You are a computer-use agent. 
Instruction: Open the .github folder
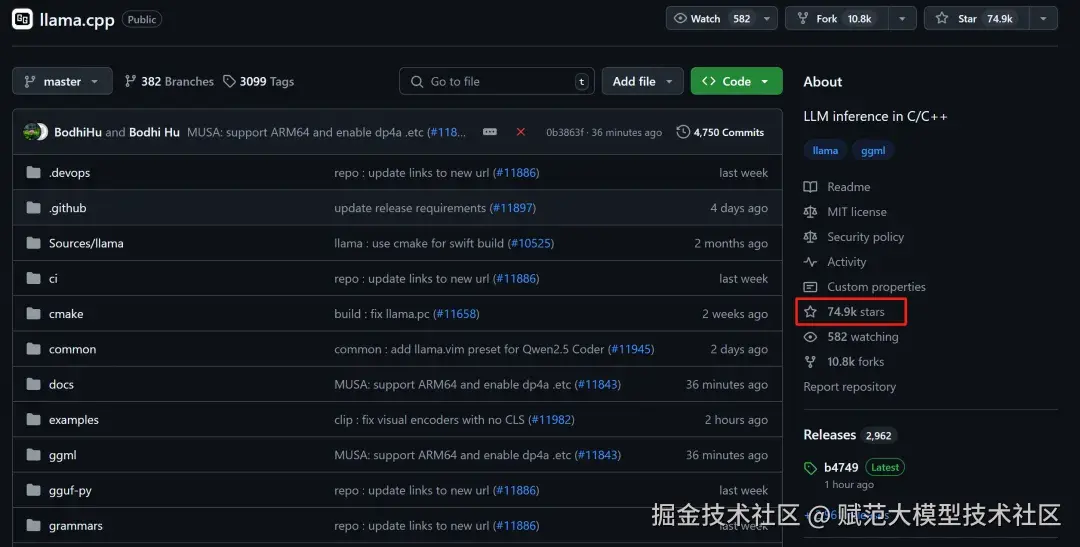tap(68, 208)
